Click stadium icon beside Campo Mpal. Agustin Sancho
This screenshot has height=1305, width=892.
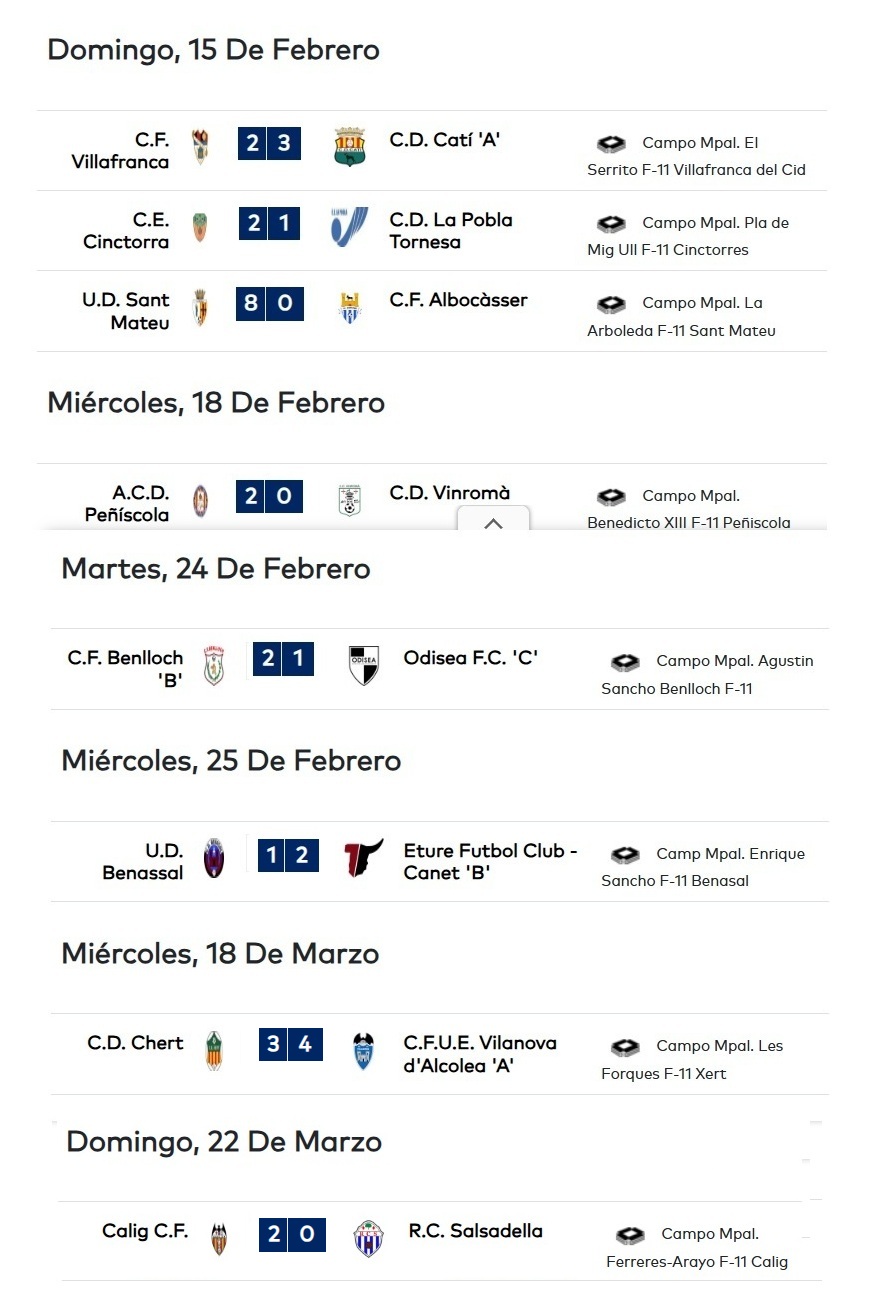(625, 662)
